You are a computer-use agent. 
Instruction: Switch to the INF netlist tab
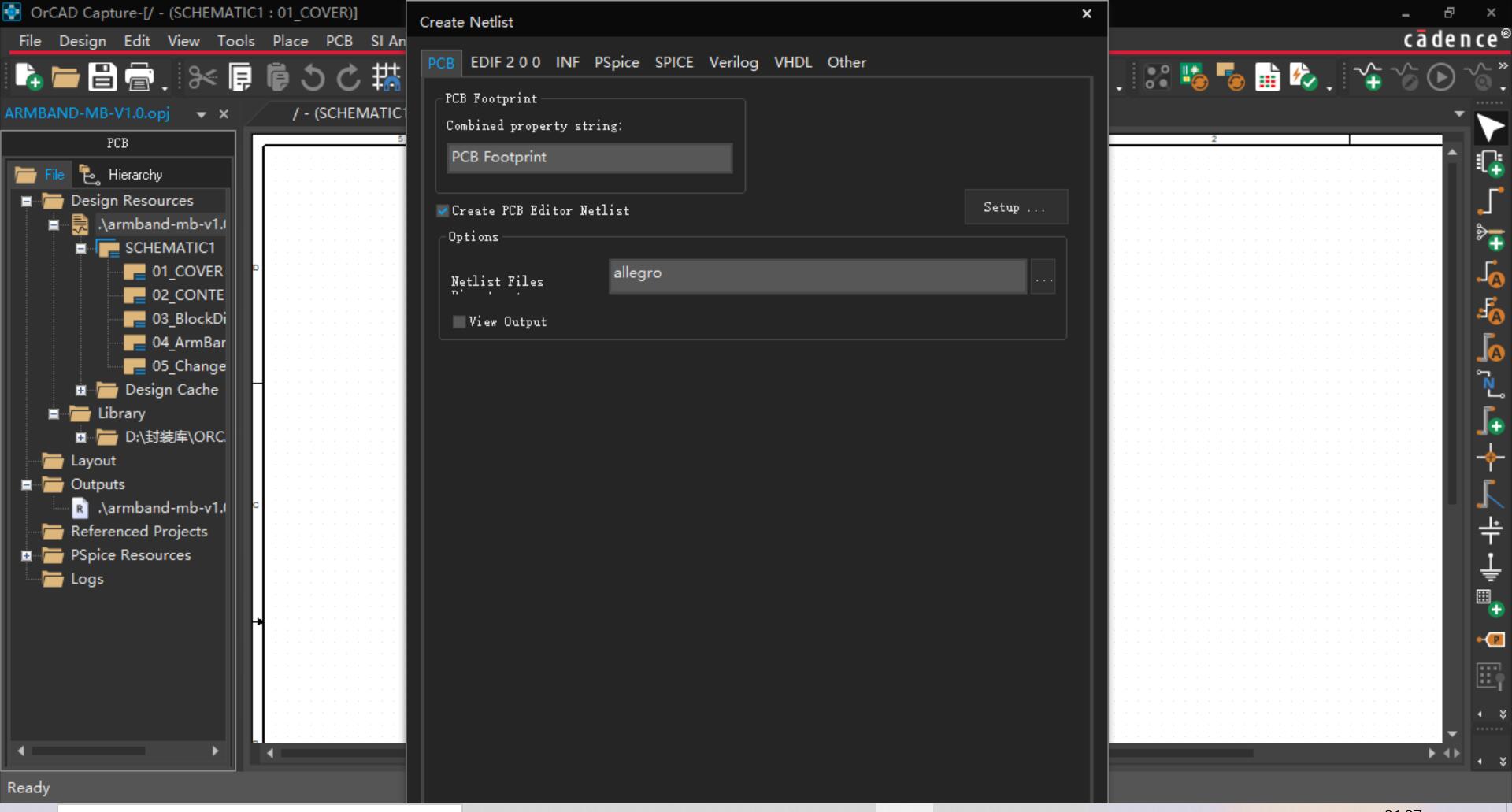(x=567, y=62)
